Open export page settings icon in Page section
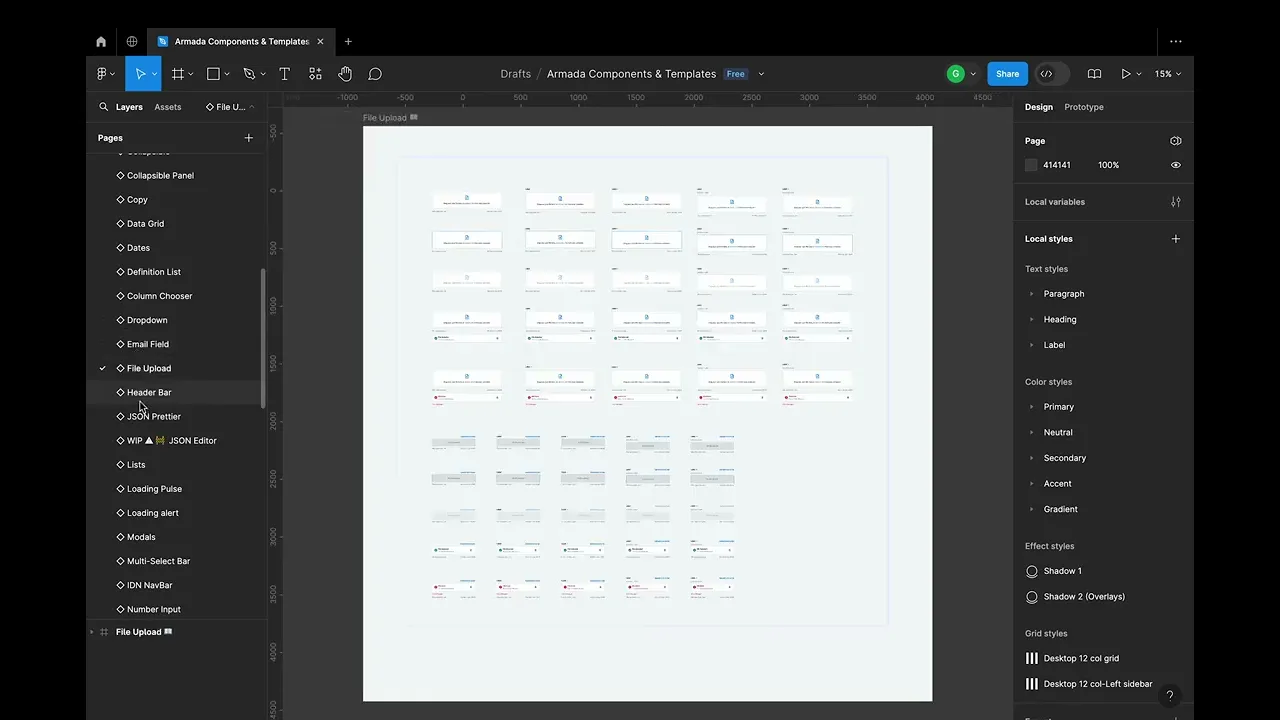The width and height of the screenshot is (1280, 720). click(1176, 141)
